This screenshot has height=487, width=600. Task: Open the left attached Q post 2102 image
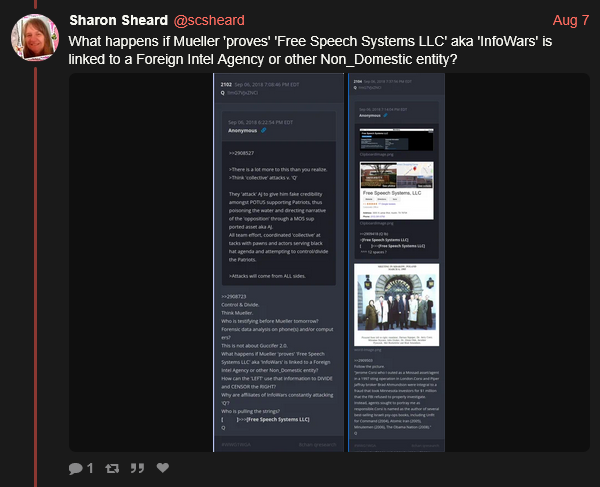pyautogui.click(x=279, y=262)
